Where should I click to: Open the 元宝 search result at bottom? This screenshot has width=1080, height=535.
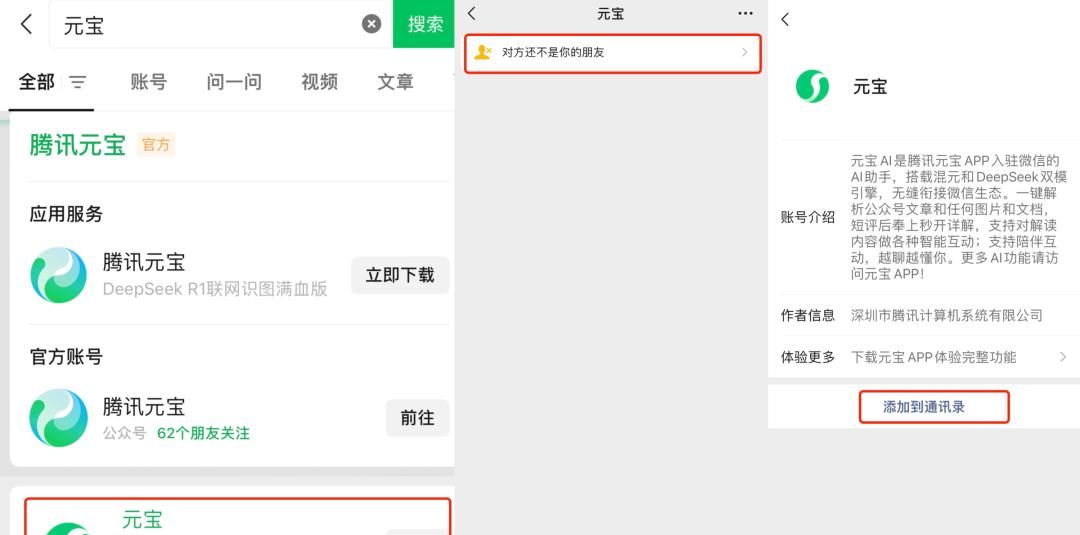[238, 517]
